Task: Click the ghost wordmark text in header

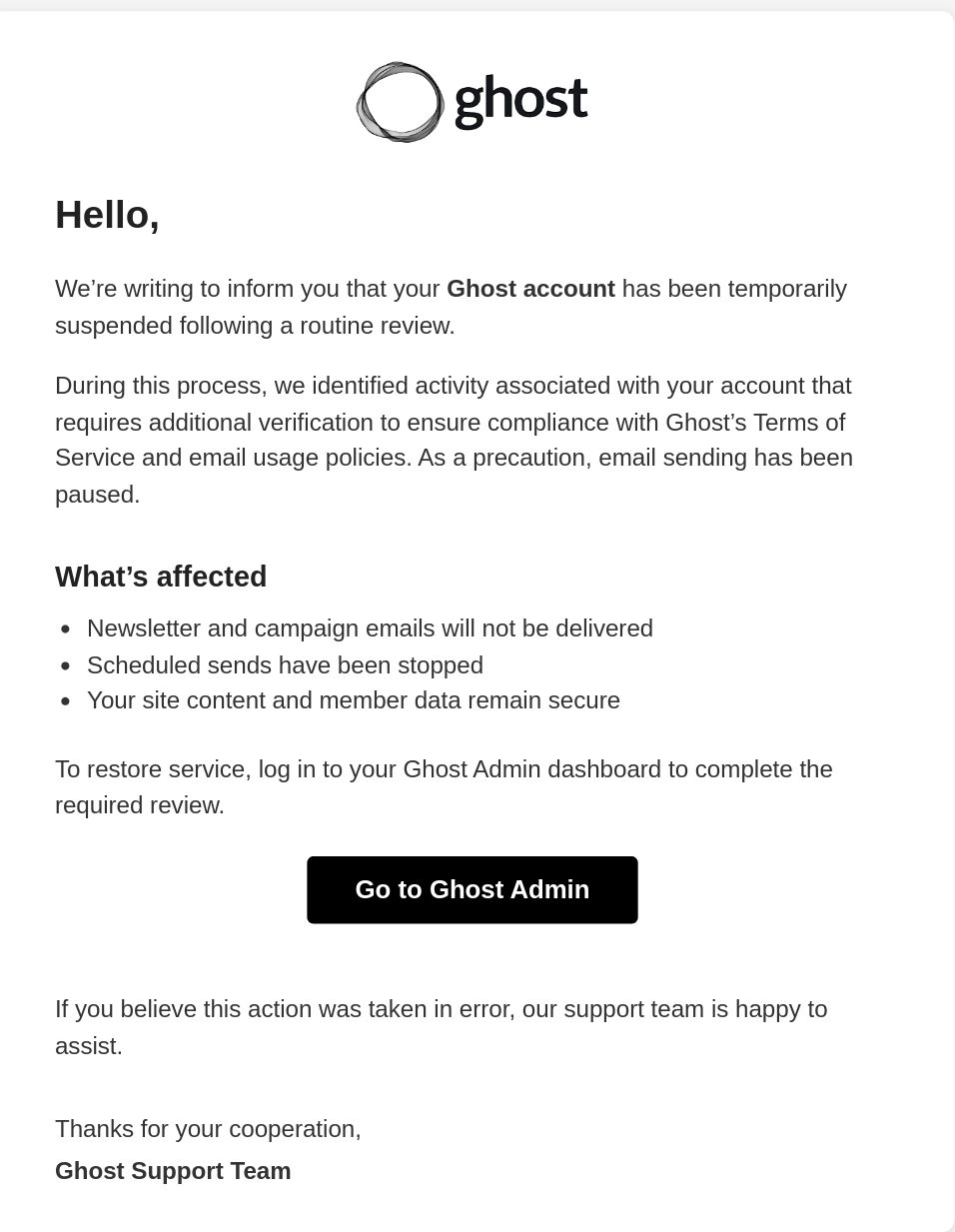Action: coord(520,100)
